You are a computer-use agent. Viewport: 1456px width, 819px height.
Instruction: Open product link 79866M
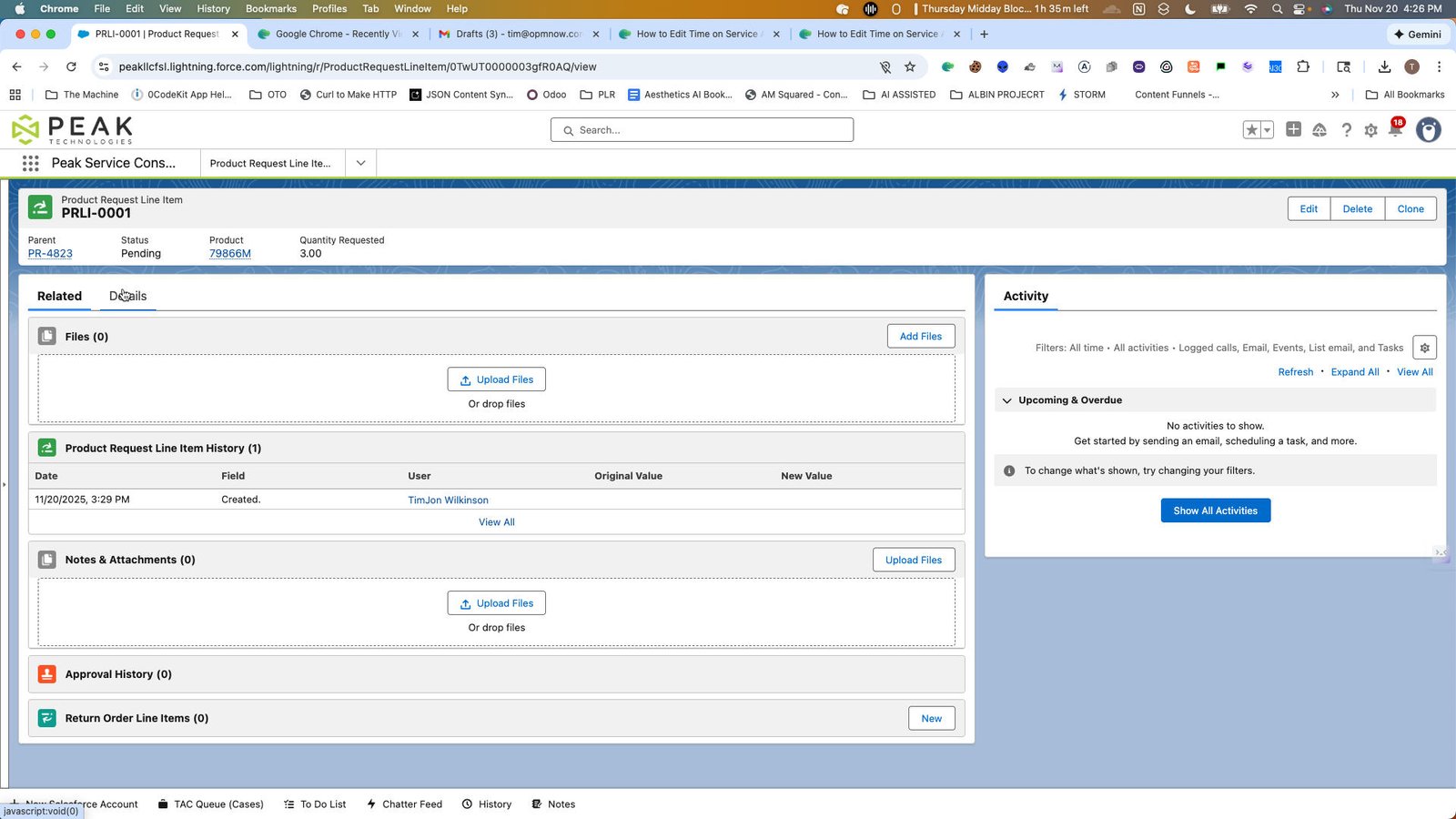230,254
